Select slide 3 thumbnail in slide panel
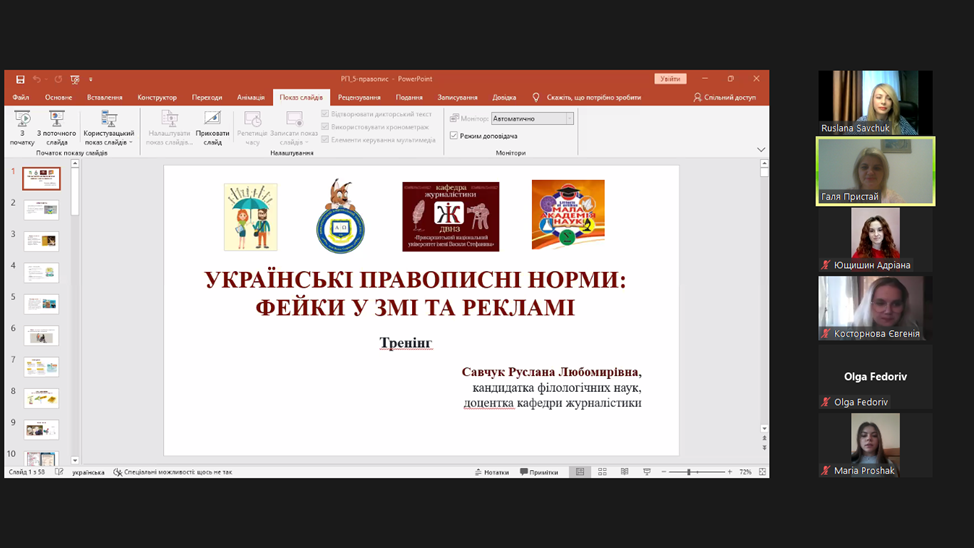 (x=42, y=241)
